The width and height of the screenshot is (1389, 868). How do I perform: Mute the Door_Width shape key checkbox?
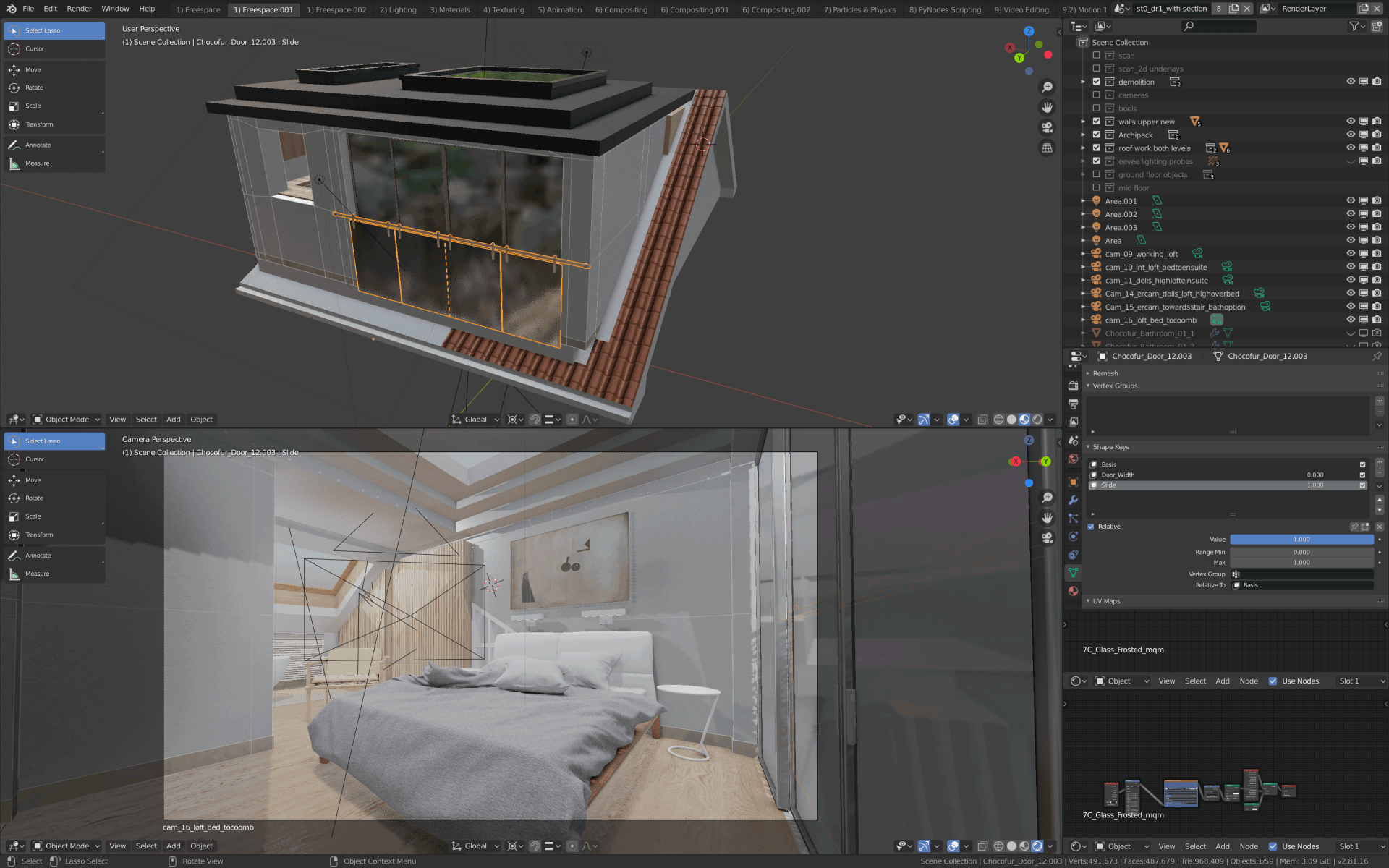[1363, 475]
